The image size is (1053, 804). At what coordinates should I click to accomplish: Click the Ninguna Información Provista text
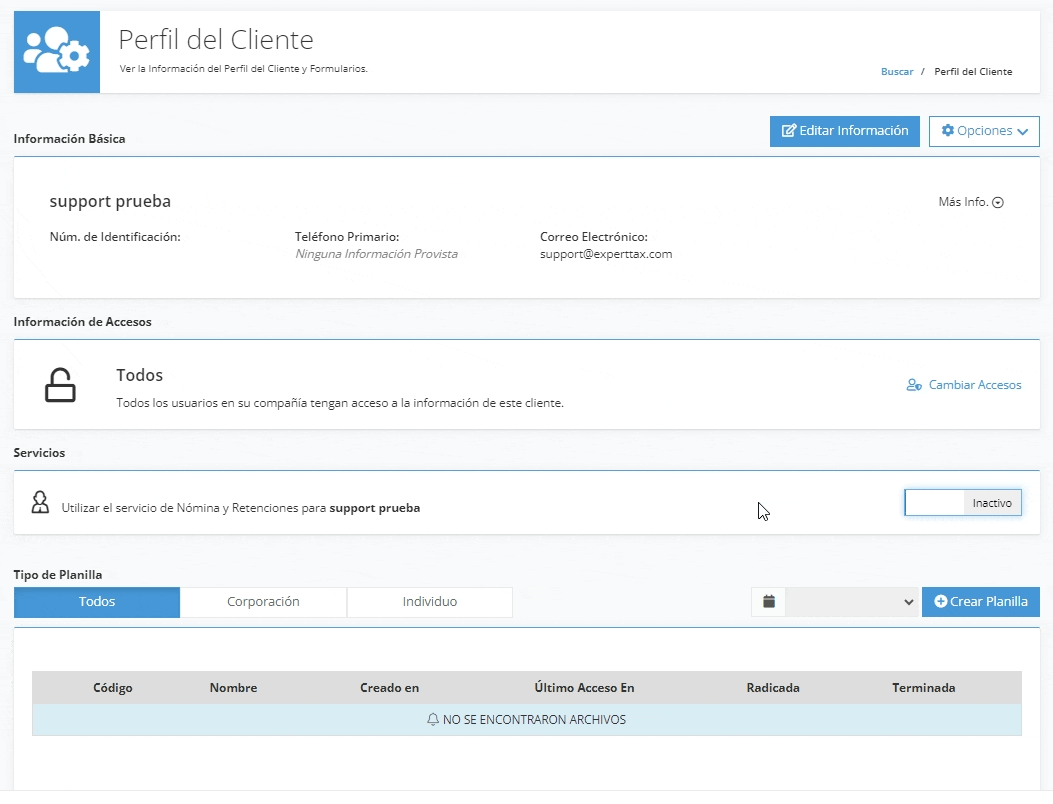(376, 254)
